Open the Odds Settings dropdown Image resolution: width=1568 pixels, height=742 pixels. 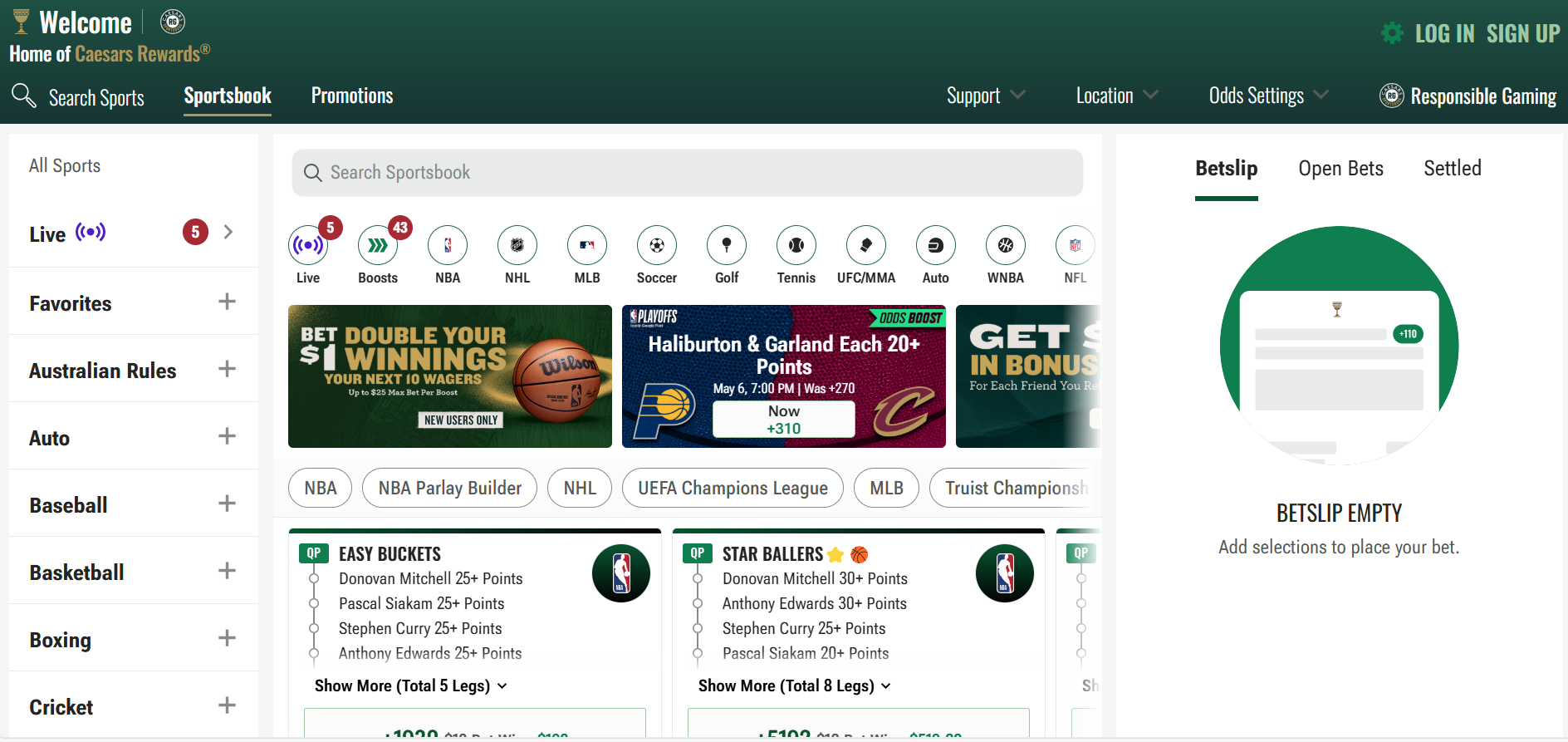point(1268,96)
